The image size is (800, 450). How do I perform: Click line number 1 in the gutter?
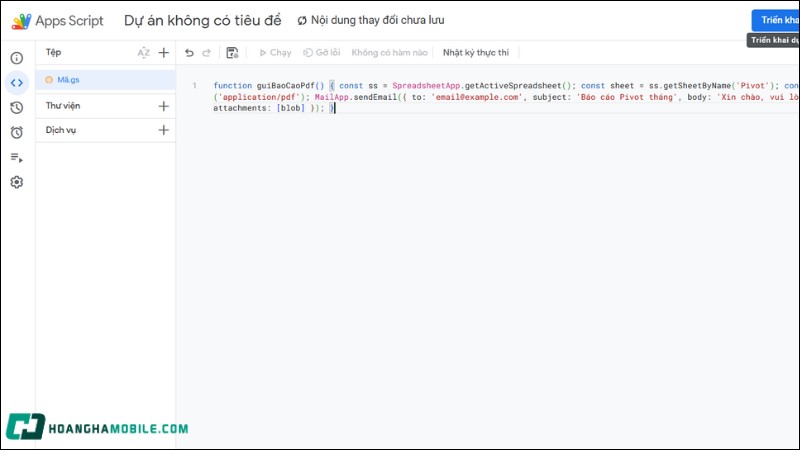(194, 86)
